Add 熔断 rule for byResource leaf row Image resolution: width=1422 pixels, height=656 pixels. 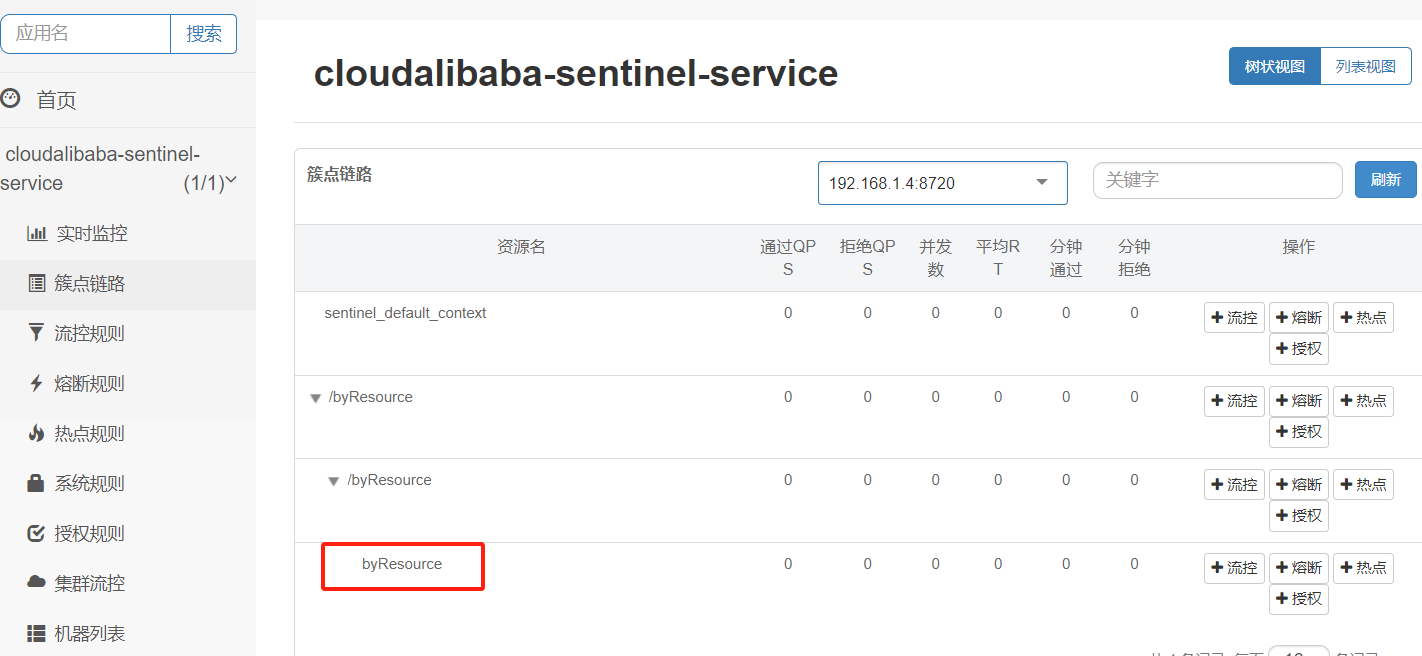click(1299, 567)
